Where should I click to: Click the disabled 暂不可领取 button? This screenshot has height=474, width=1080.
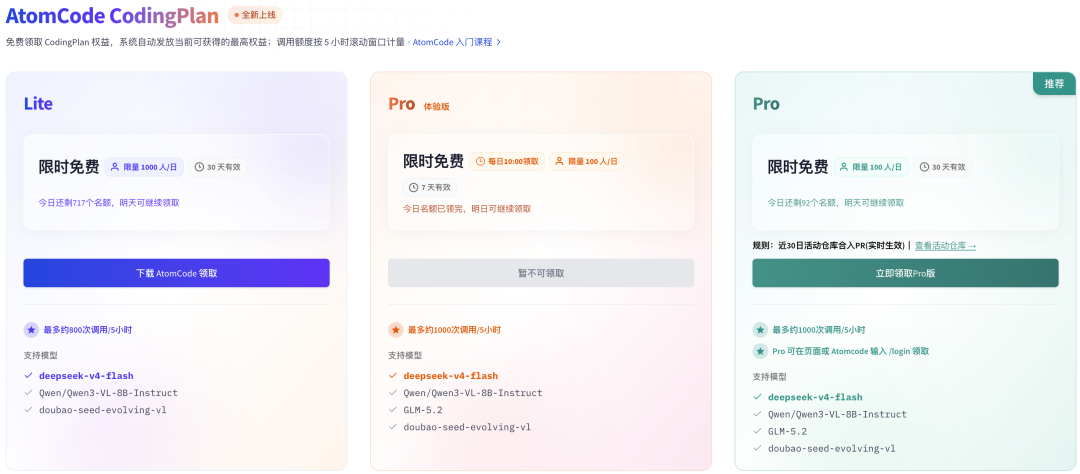(x=541, y=273)
